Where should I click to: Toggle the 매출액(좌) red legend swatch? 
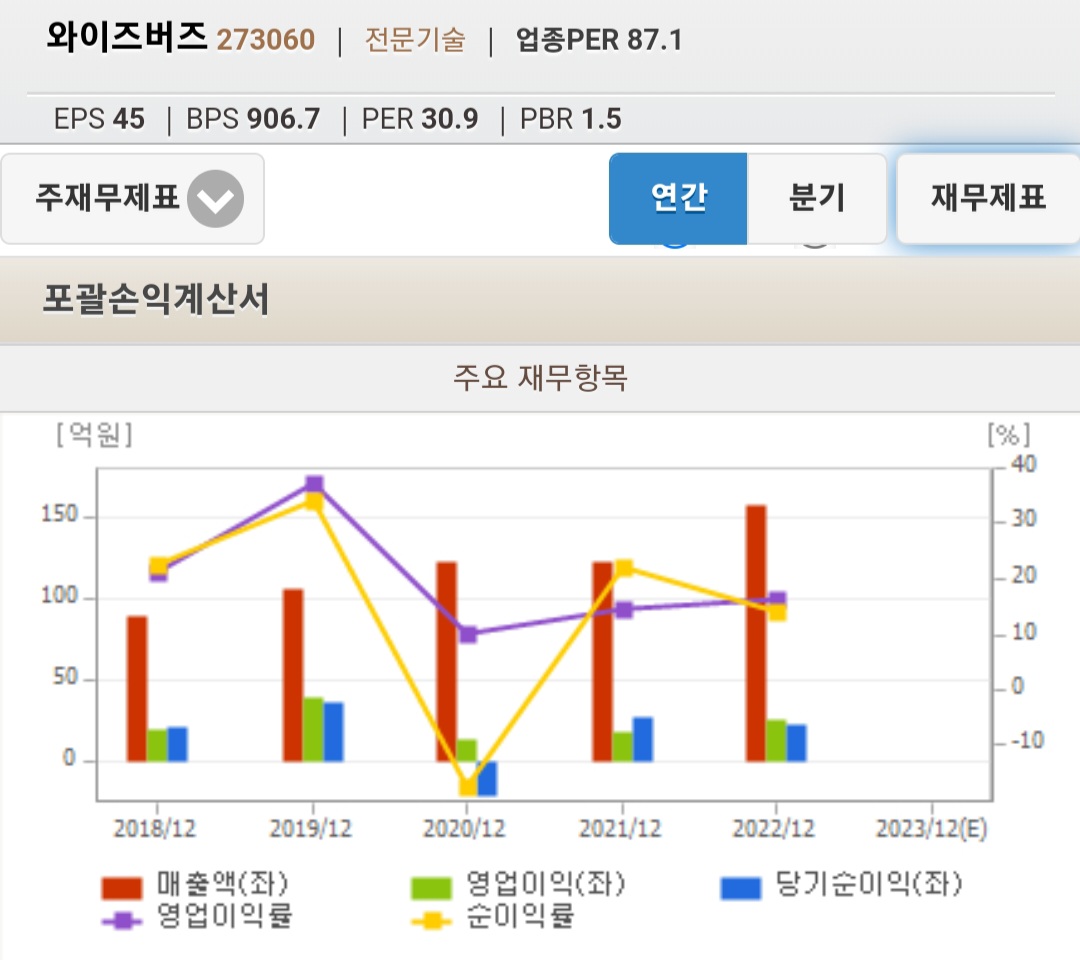click(122, 888)
